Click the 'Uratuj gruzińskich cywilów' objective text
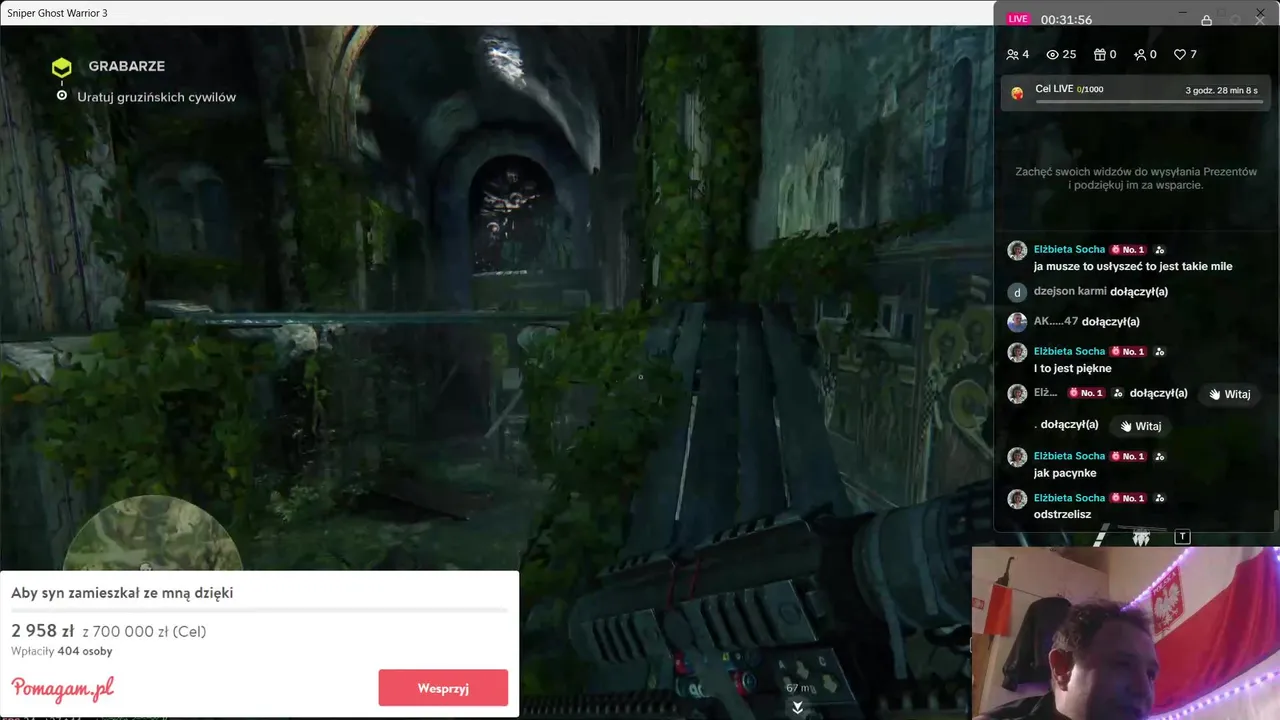The height and width of the screenshot is (720, 1280). coord(157,97)
